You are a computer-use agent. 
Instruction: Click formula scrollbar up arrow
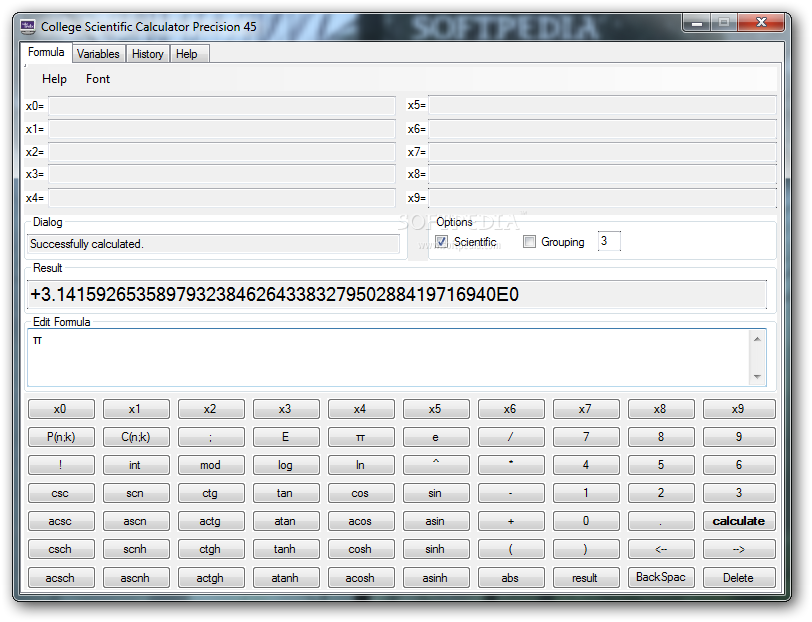pyautogui.click(x=758, y=339)
